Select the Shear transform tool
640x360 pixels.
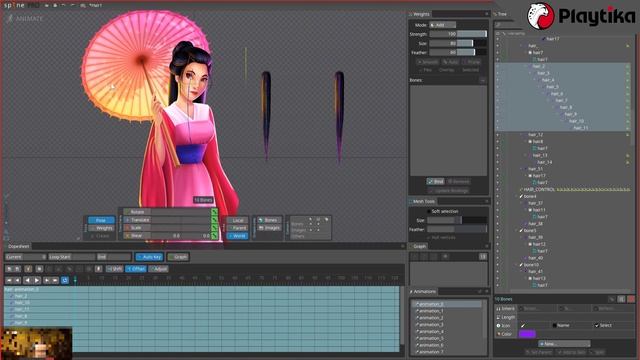[137, 236]
